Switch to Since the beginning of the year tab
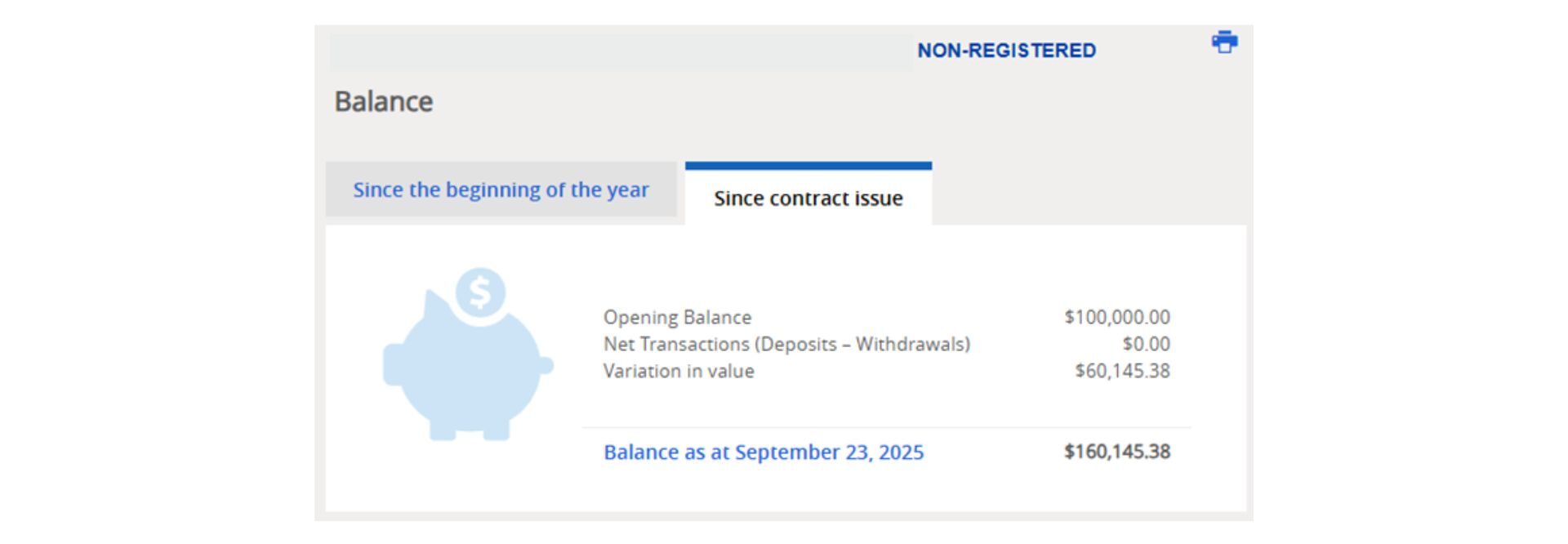 click(501, 190)
